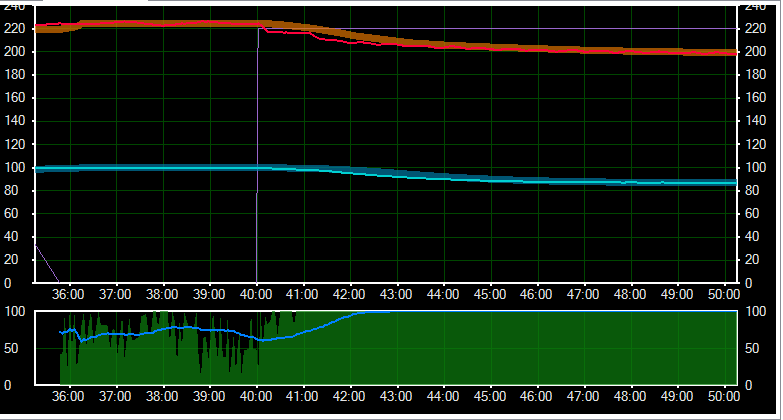The image size is (783, 420).
Task: Click the 40:00 label on upper chart time axis
Action: pyautogui.click(x=256, y=295)
